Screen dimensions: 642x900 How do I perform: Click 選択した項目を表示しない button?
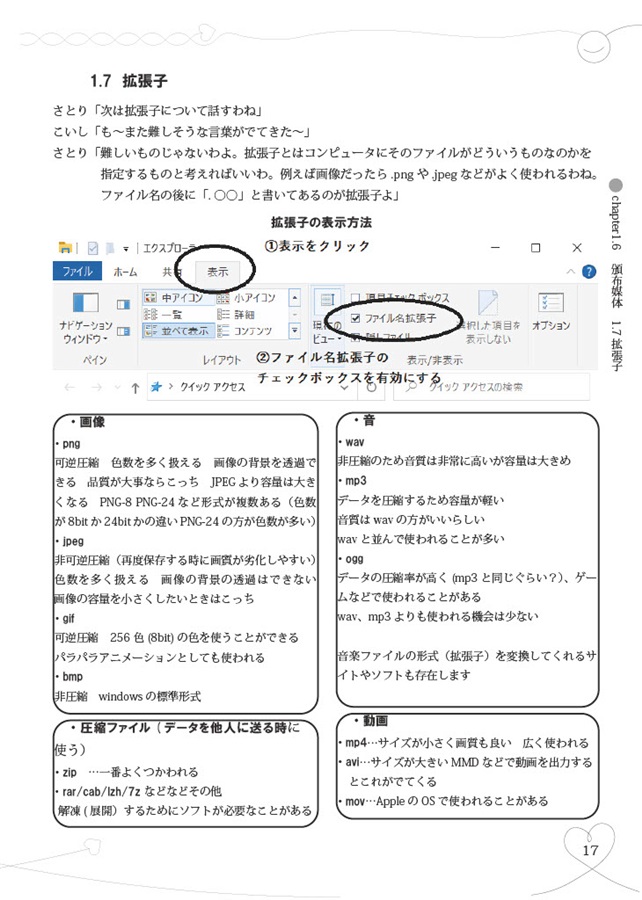489,318
